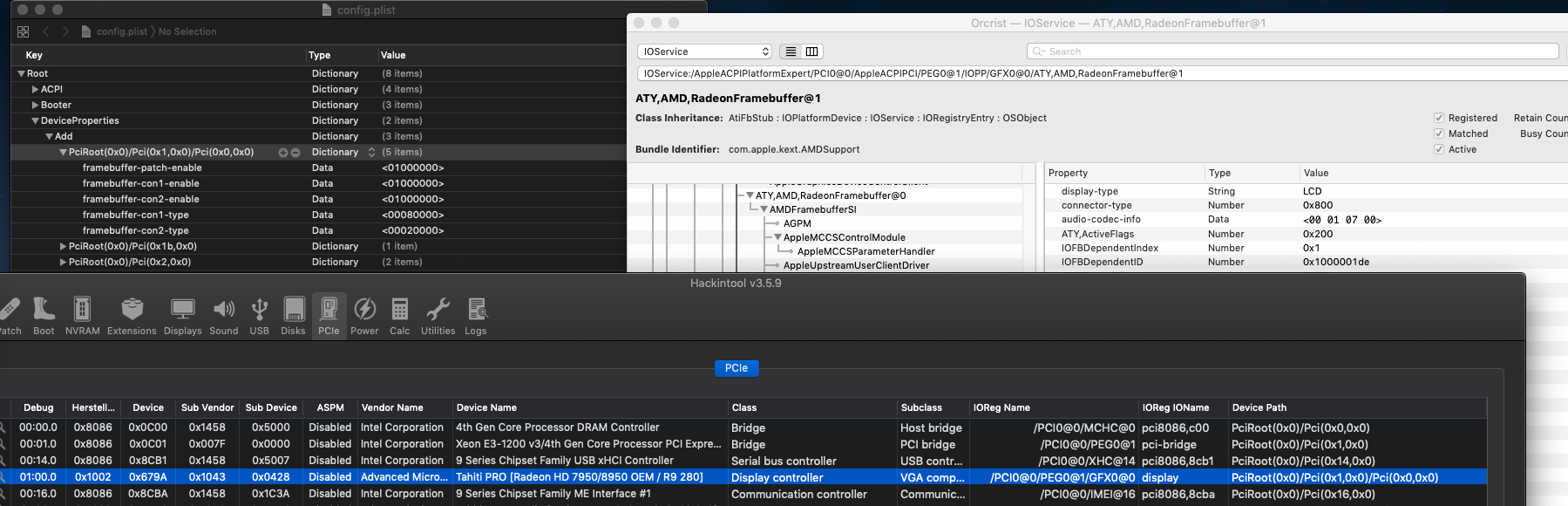
Task: Open the NVRAM section in Hackintool
Action: pyautogui.click(x=82, y=315)
